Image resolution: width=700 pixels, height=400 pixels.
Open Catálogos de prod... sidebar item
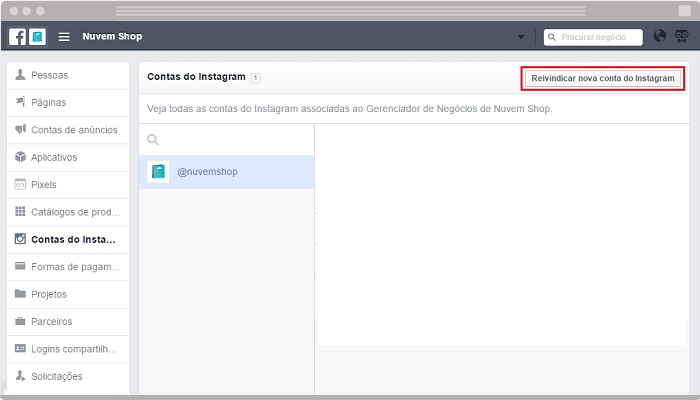(68, 212)
